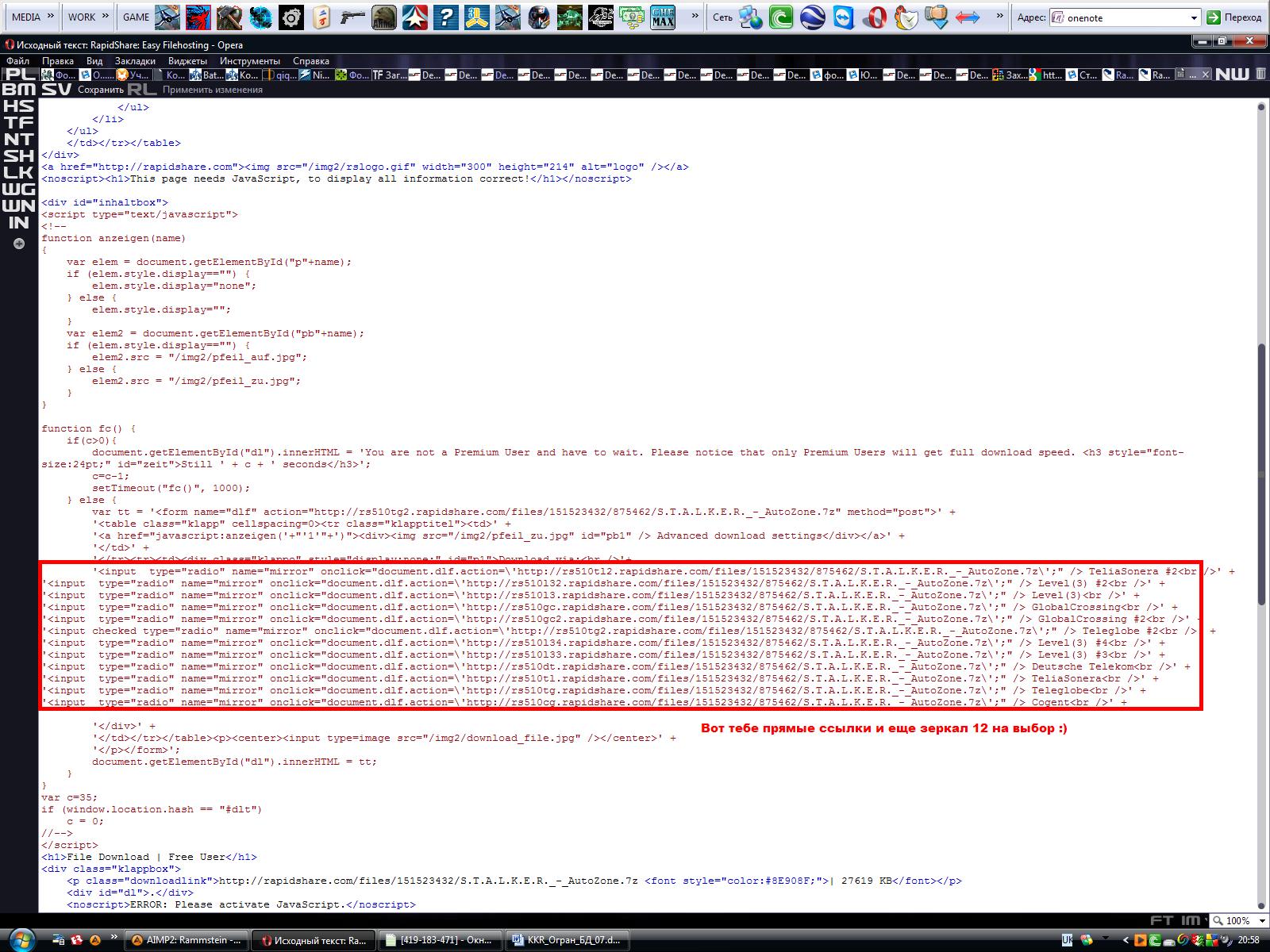Launch the Mahjong tile game icon
This screenshot has height=952, width=1270.
pos(322,17)
